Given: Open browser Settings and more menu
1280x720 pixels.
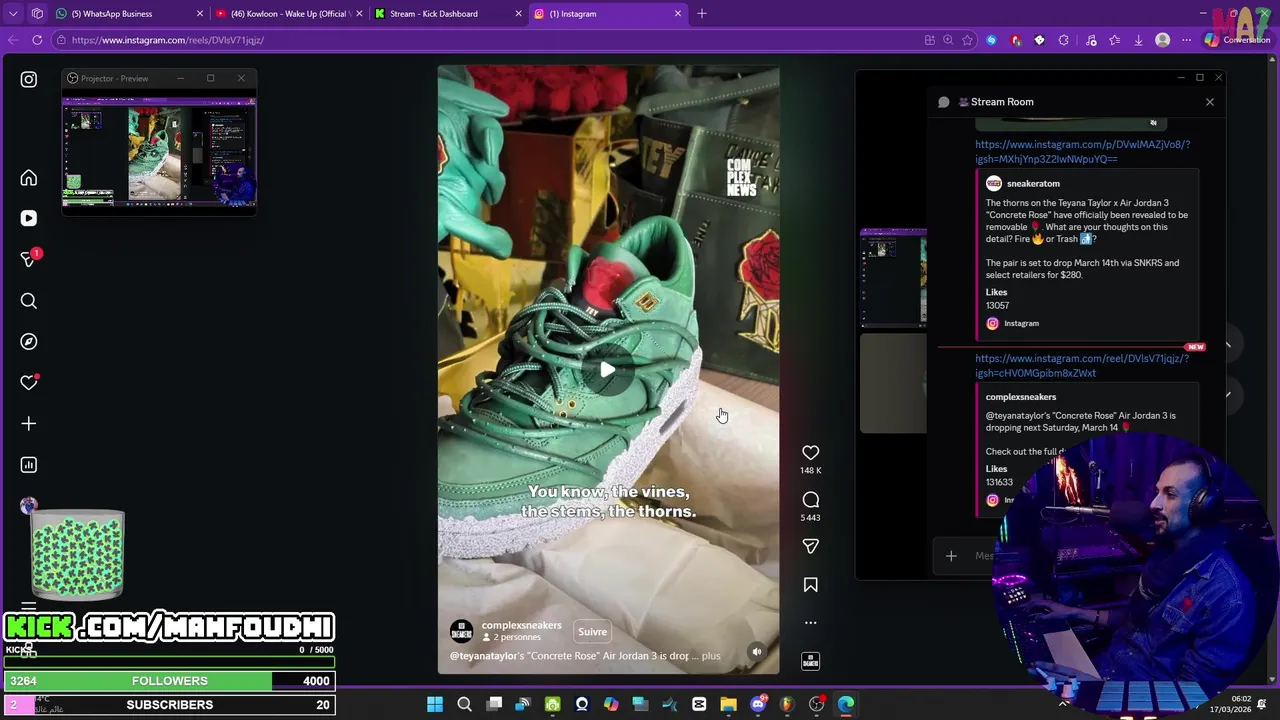Looking at the screenshot, I should (1187, 40).
